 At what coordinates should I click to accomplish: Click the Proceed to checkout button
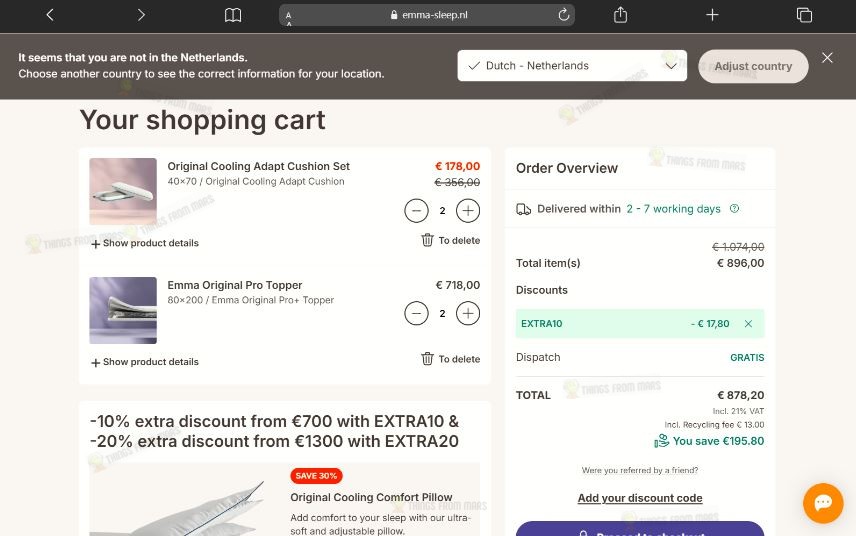[x=640, y=529]
